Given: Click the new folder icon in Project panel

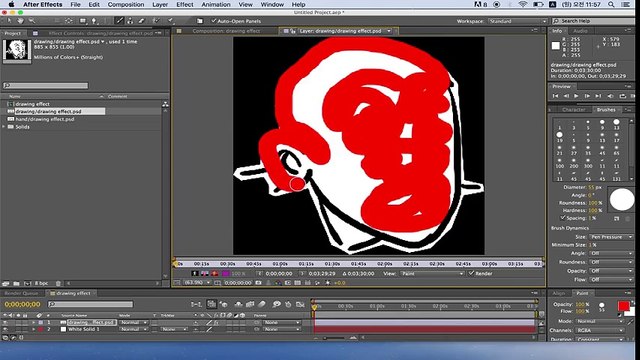Looking at the screenshot, I should pyautogui.click(x=16, y=283).
